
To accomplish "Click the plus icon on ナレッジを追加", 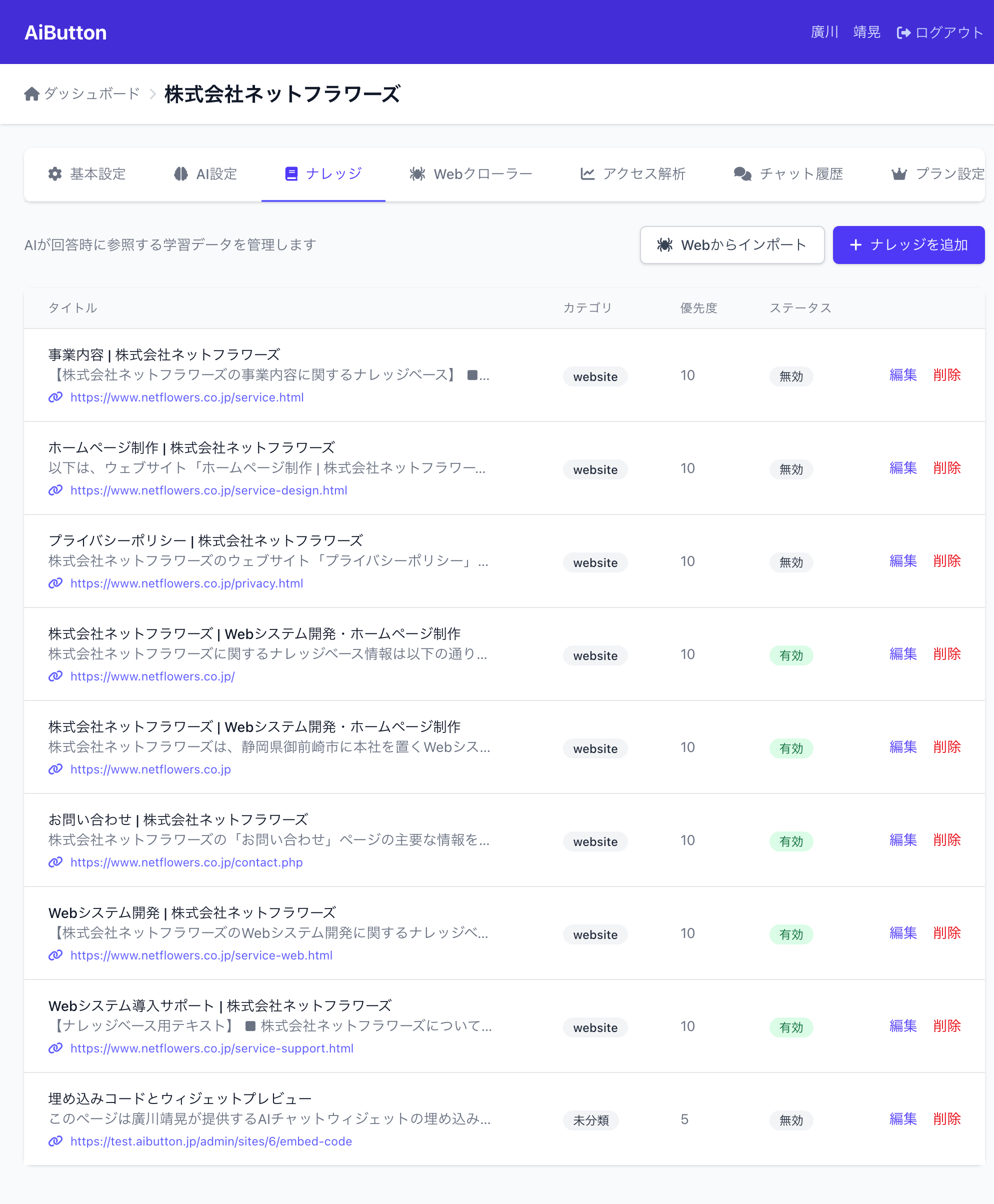I will coord(856,245).
